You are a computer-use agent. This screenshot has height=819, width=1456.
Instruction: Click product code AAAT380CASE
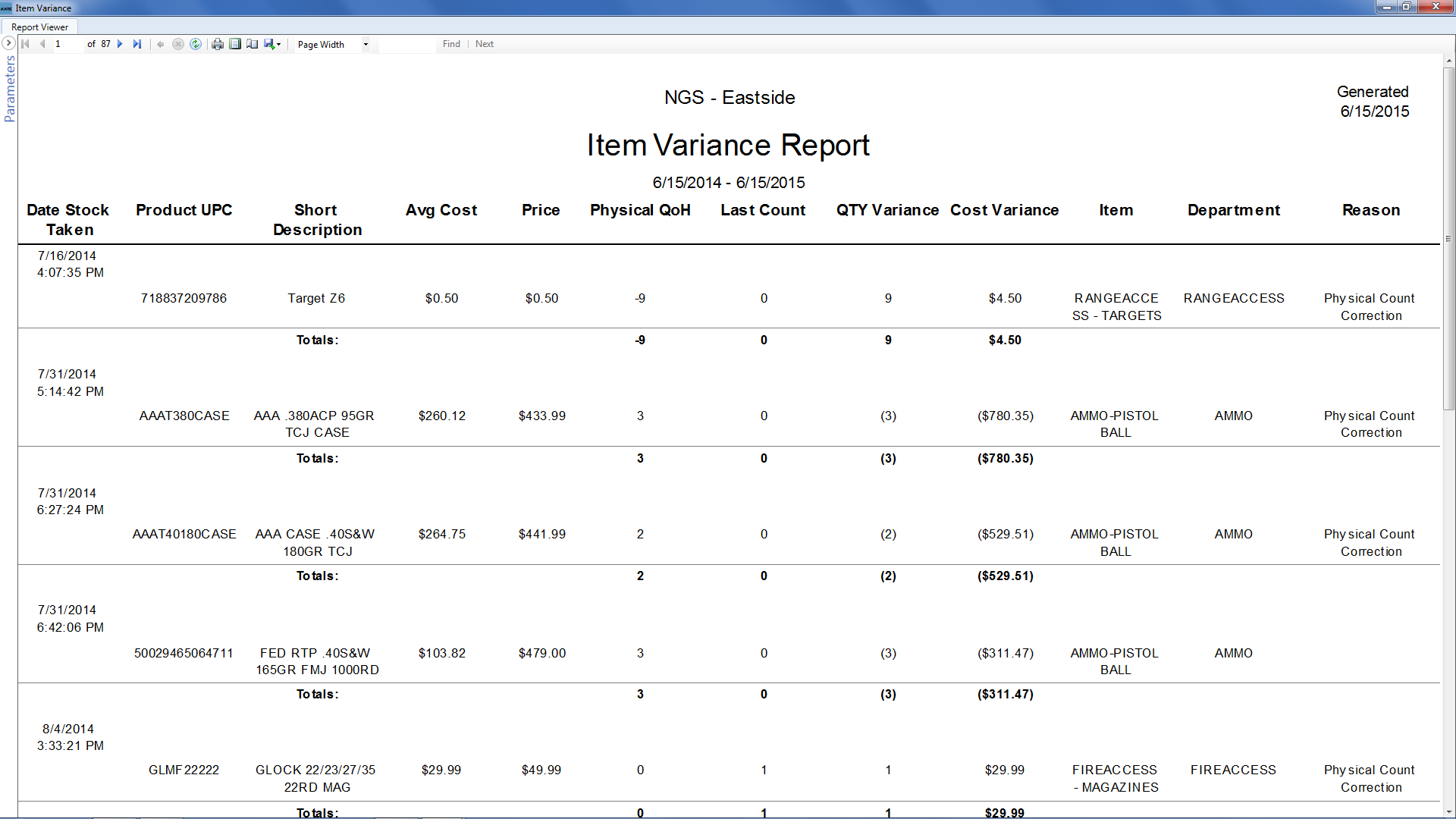click(184, 416)
